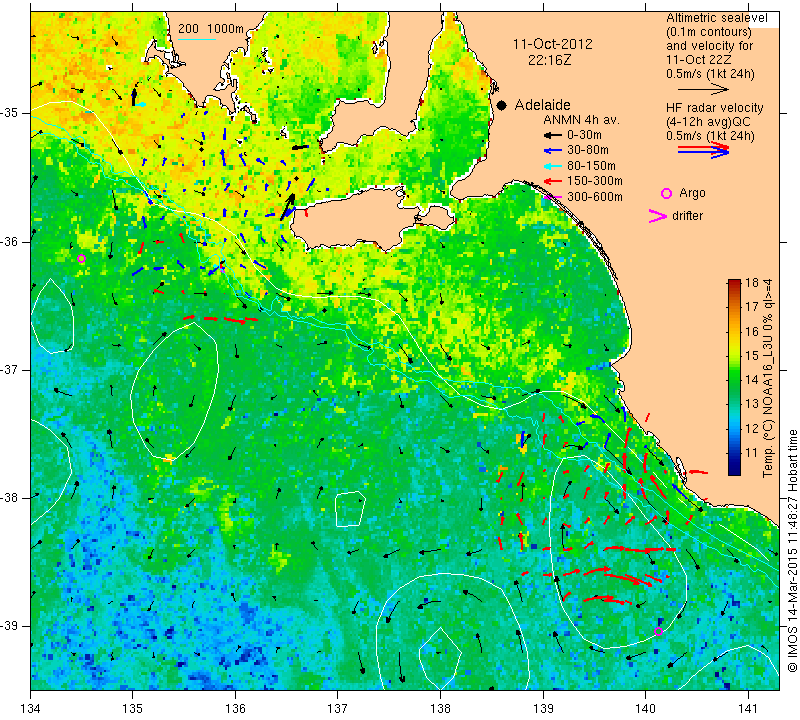The width and height of the screenshot is (800, 720).
Task: Click the Adelaide label text
Action: (542, 105)
